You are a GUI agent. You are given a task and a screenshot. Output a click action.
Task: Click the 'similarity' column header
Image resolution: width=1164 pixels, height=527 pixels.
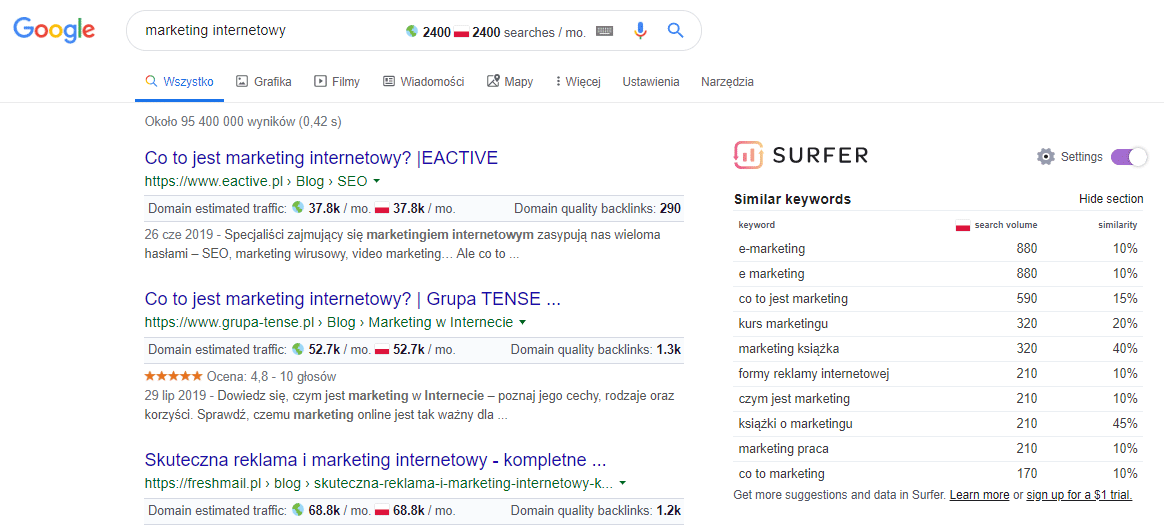pos(1118,225)
